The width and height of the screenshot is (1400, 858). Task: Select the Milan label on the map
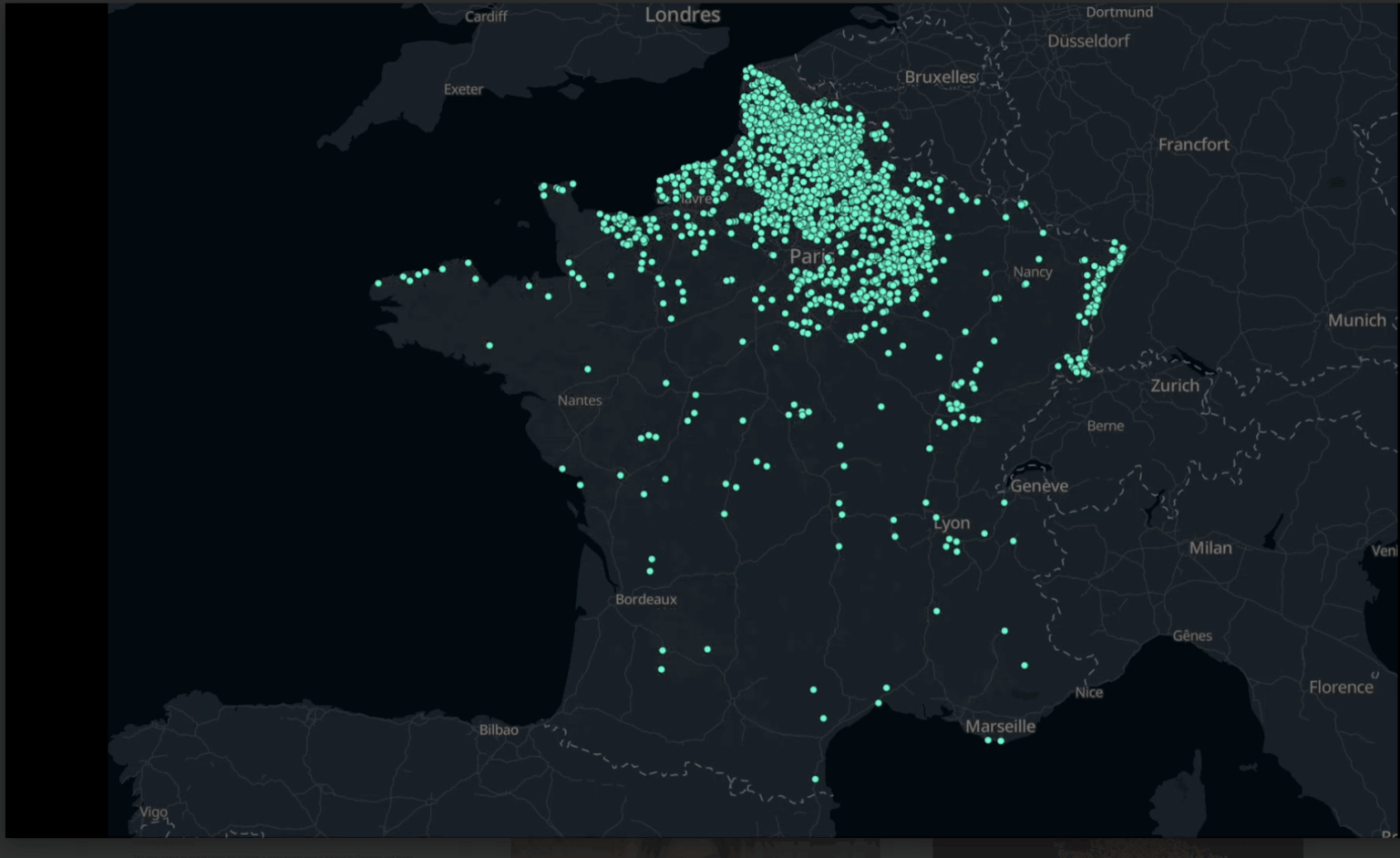tap(1210, 548)
